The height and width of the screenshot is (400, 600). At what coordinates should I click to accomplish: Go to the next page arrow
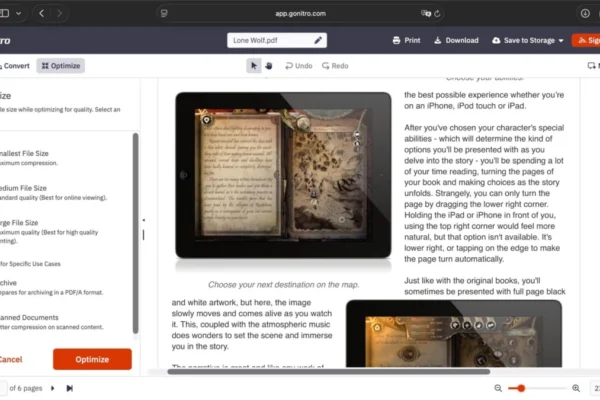[52, 388]
